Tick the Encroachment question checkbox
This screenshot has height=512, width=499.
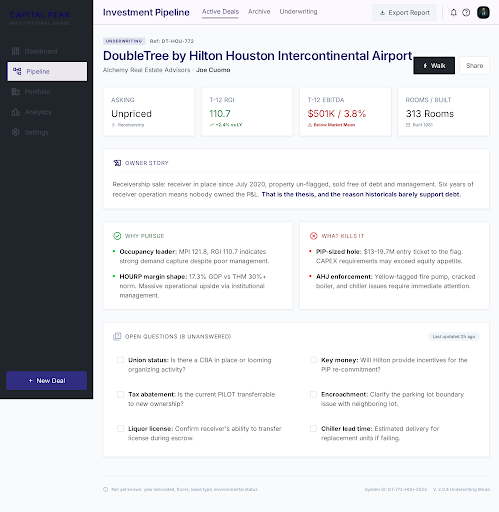(x=313, y=394)
